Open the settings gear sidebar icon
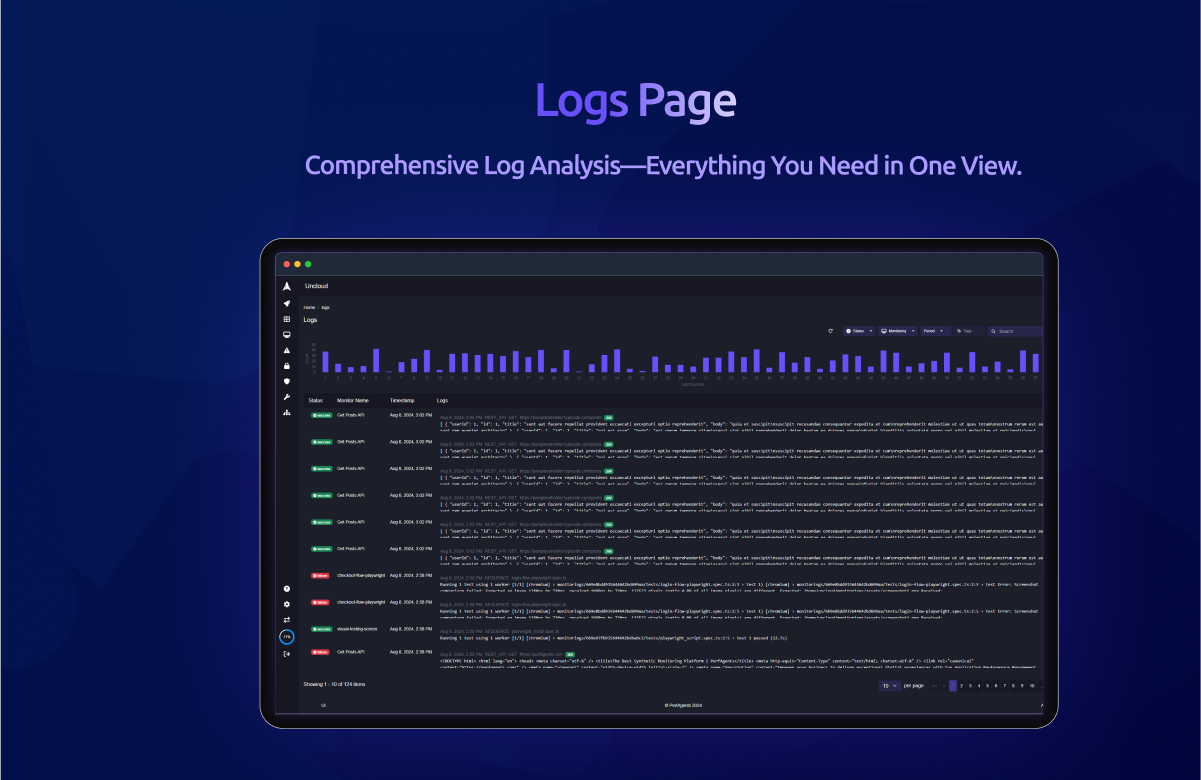The width and height of the screenshot is (1201, 780). 287,604
